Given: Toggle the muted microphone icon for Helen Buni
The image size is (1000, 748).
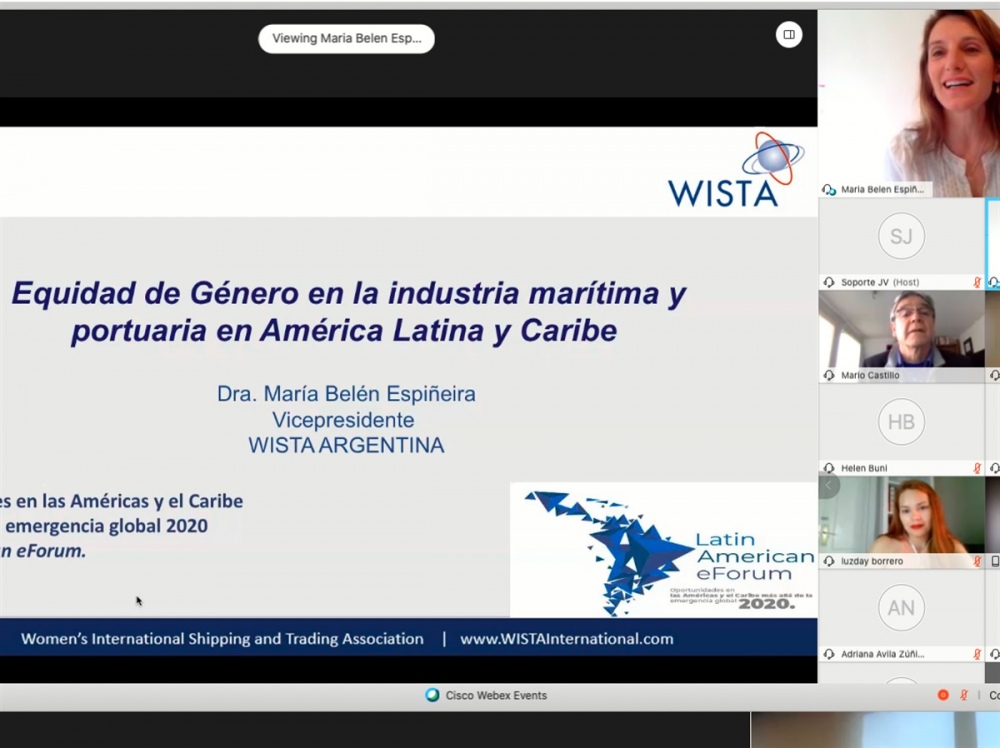Looking at the screenshot, I should [x=976, y=468].
